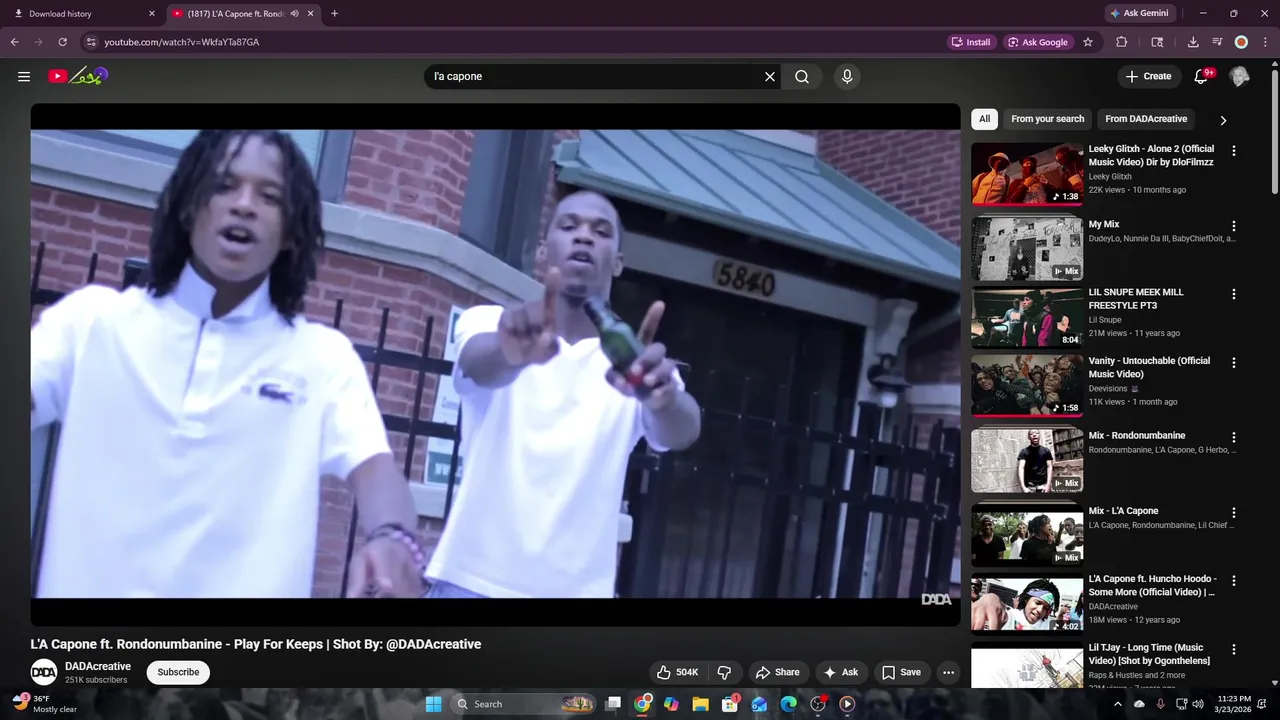This screenshot has width=1280, height=720.
Task: Click the Install app button
Action: tap(971, 42)
